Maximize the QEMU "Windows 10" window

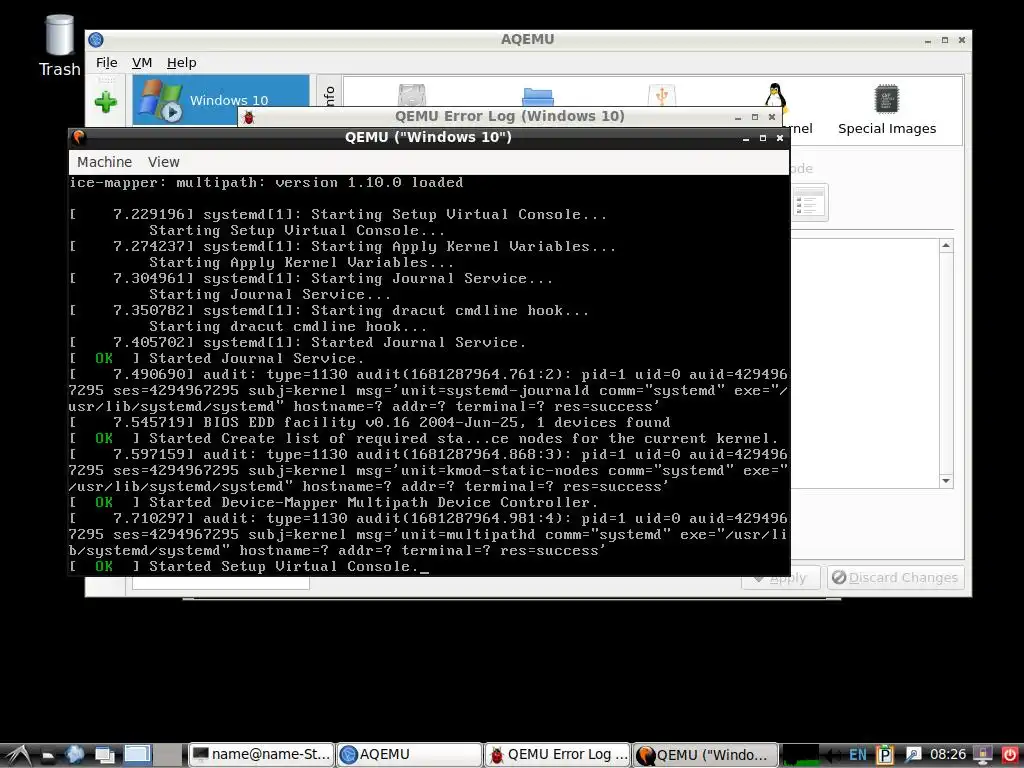point(763,138)
